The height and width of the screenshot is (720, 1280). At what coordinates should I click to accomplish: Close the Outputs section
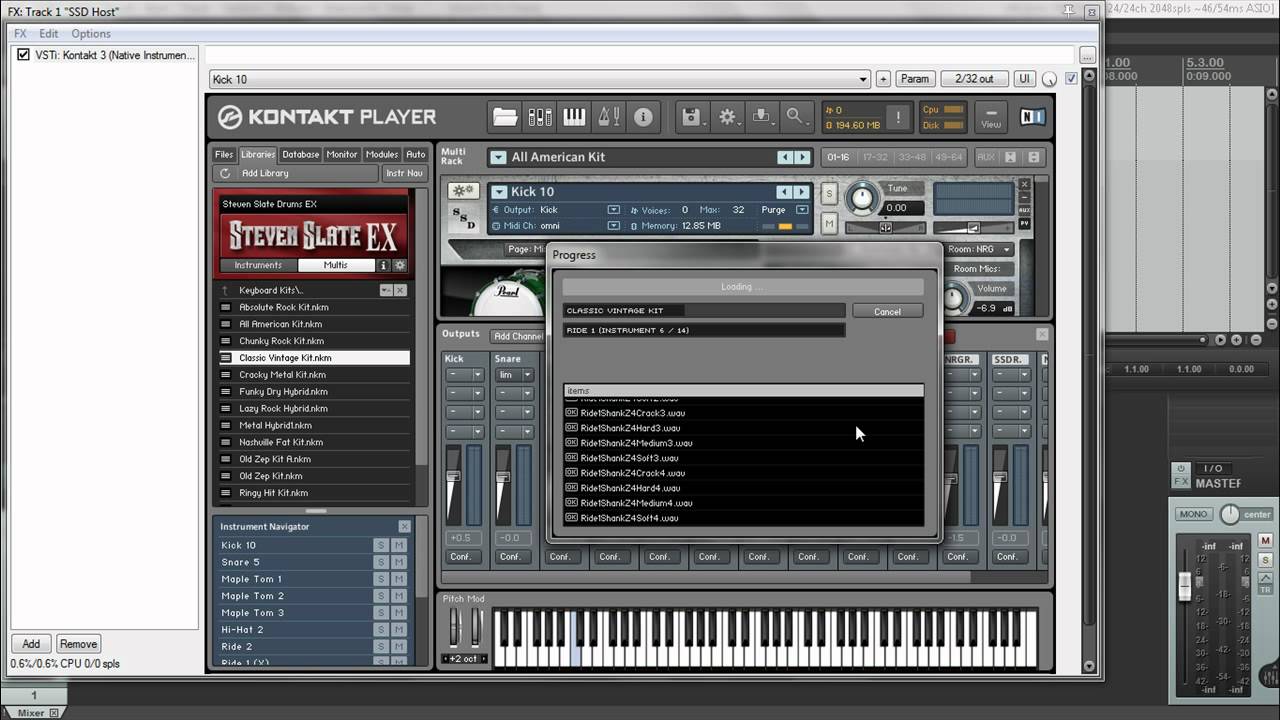(x=1042, y=334)
